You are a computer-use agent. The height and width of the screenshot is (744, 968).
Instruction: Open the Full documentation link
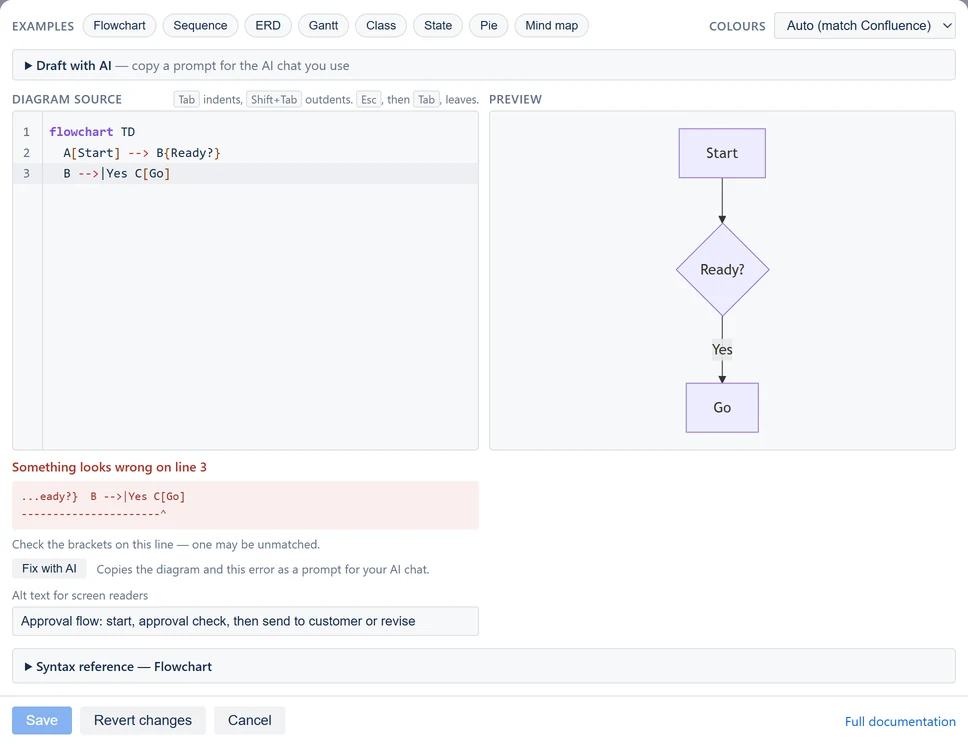point(900,721)
